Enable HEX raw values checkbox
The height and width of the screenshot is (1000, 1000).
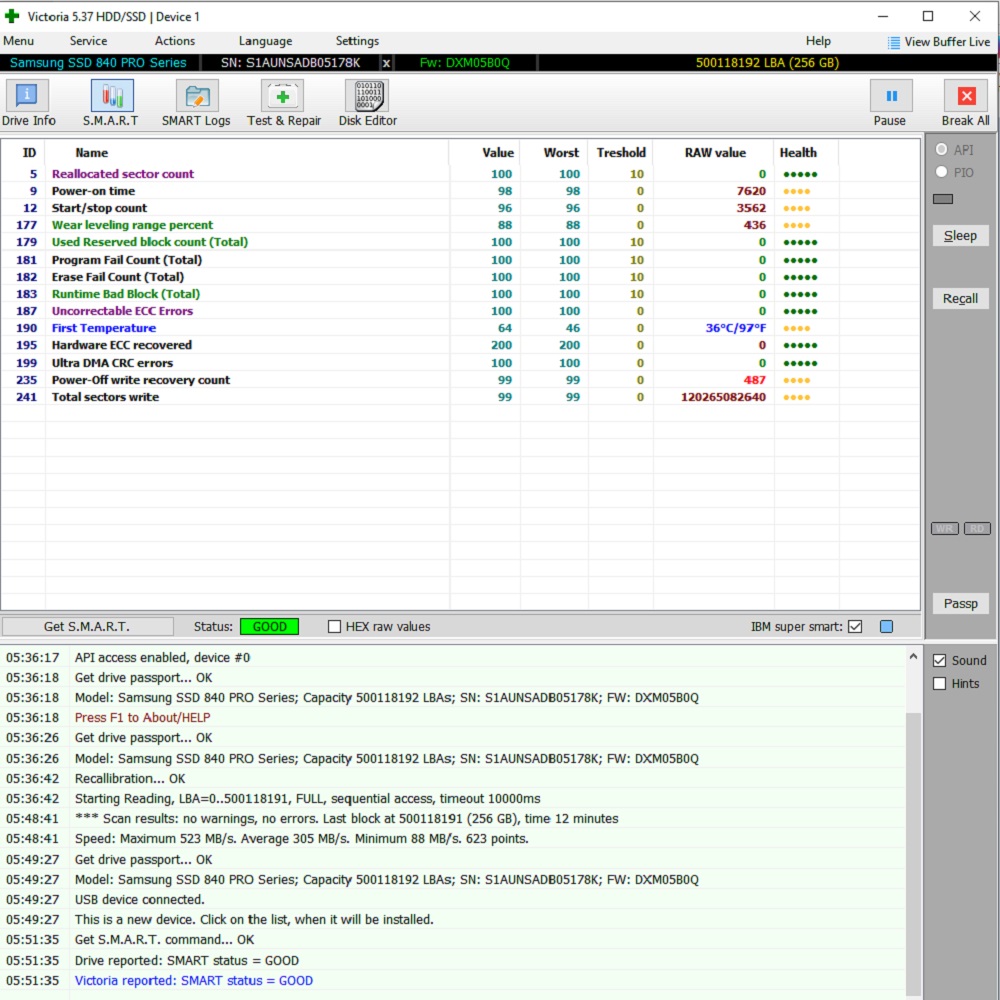click(x=334, y=626)
